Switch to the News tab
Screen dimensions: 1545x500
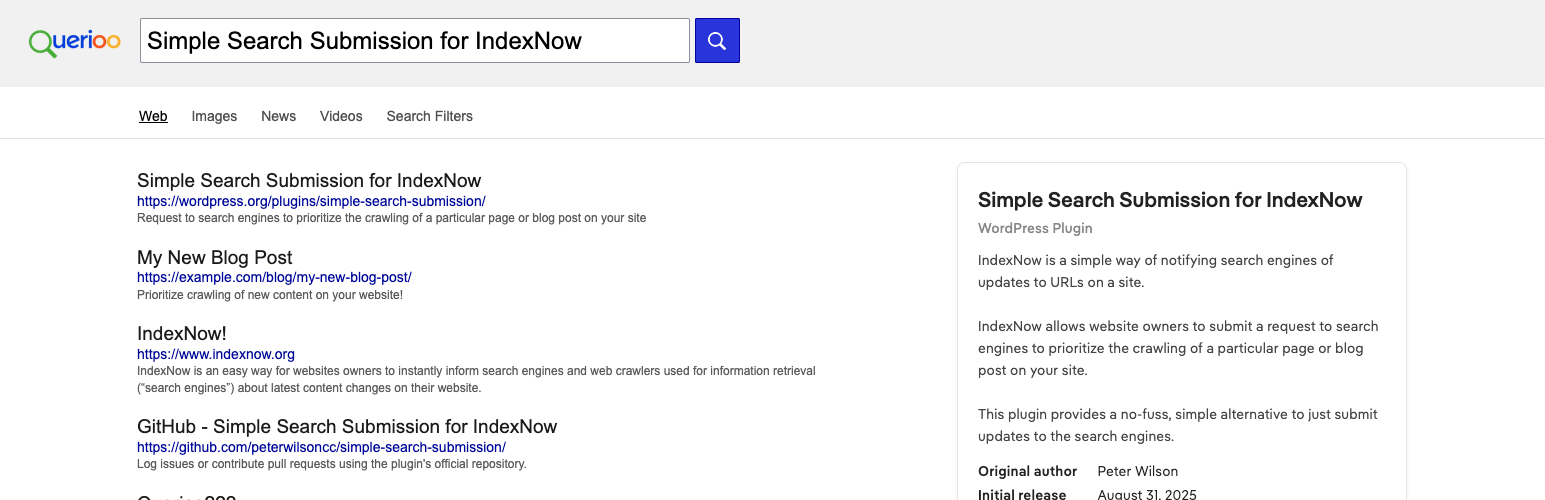pos(278,116)
